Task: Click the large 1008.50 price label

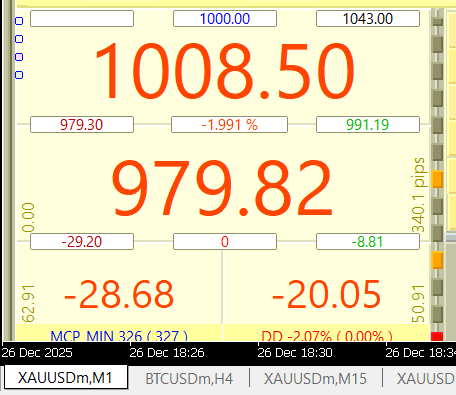Action: [225, 71]
